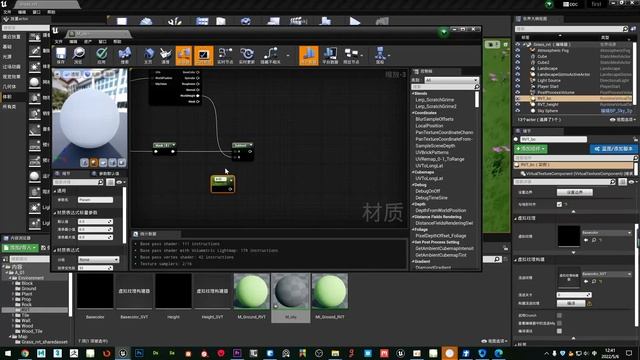This screenshot has height=360, width=640.
Task: Click the black virtual texture thumbnail swatch
Action: [569, 236]
